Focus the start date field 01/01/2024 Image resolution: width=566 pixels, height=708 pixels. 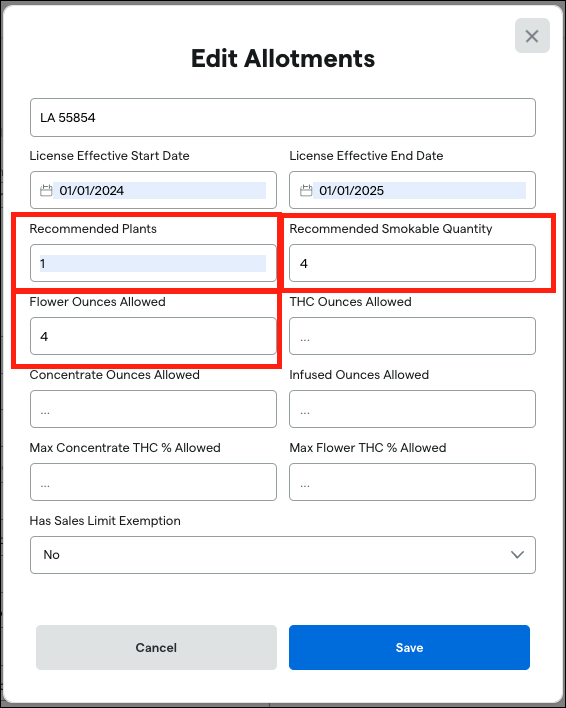(153, 190)
